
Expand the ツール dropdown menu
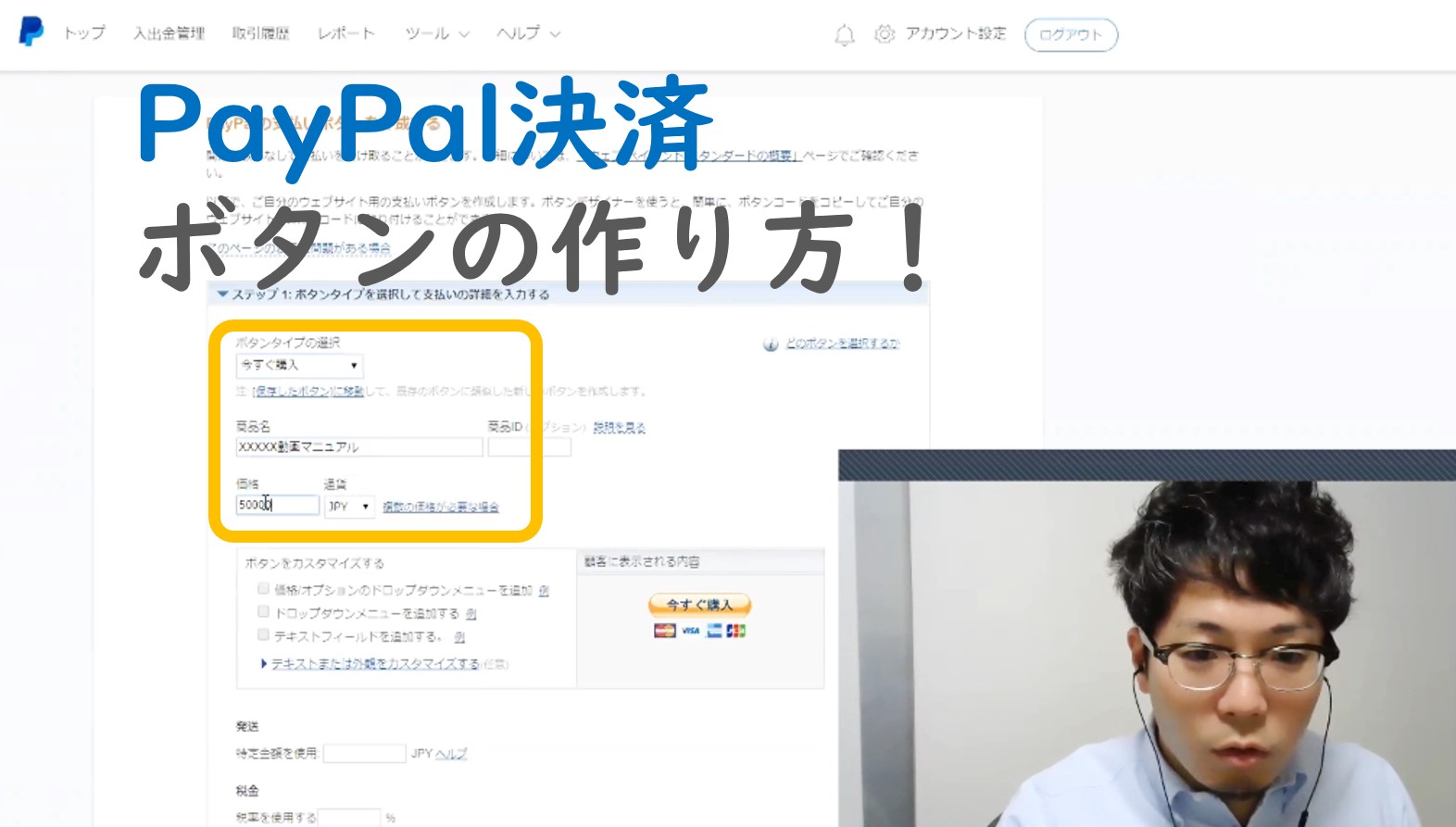coord(437,33)
